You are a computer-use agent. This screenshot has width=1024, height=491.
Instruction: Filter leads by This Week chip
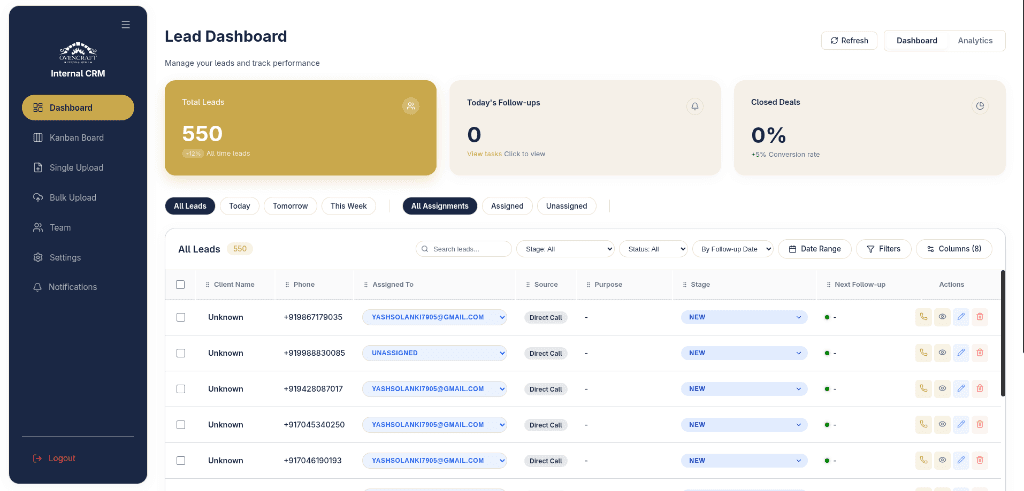click(x=349, y=206)
